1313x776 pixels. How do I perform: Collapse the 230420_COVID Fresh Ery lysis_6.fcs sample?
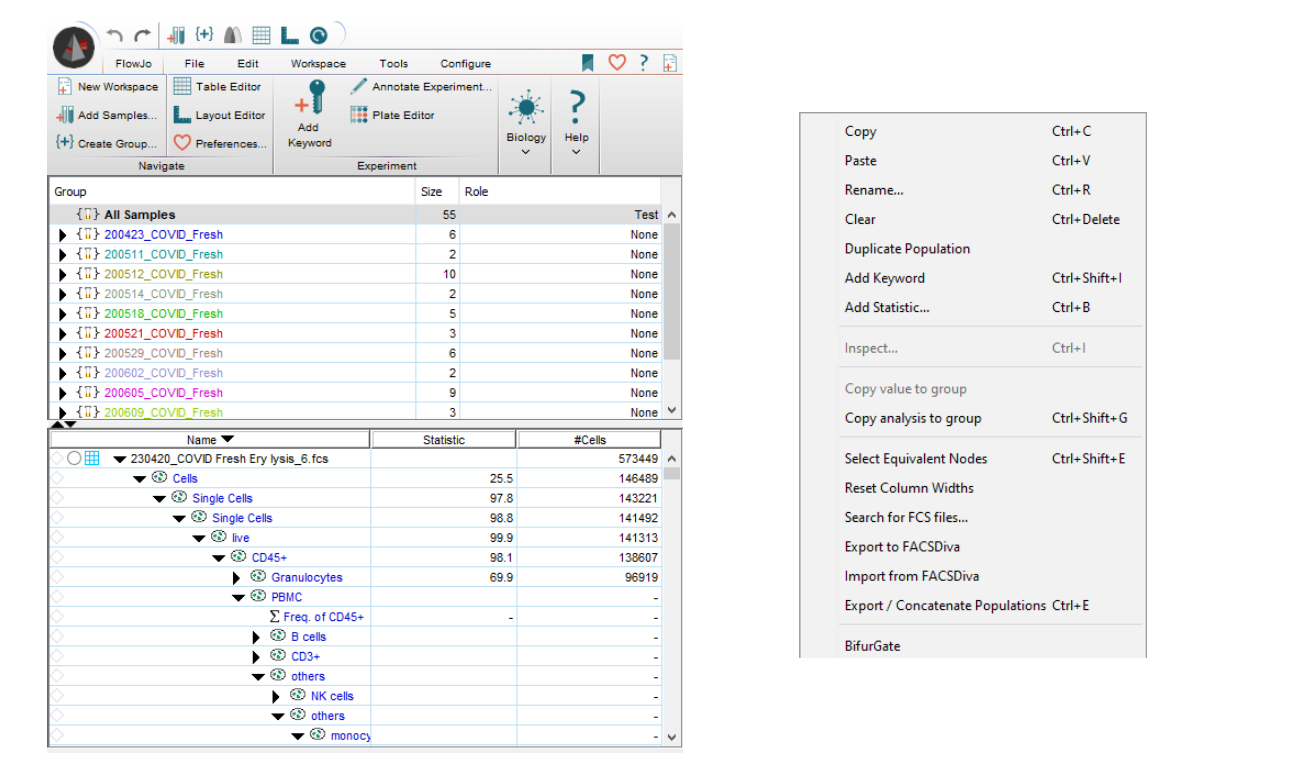(119, 459)
